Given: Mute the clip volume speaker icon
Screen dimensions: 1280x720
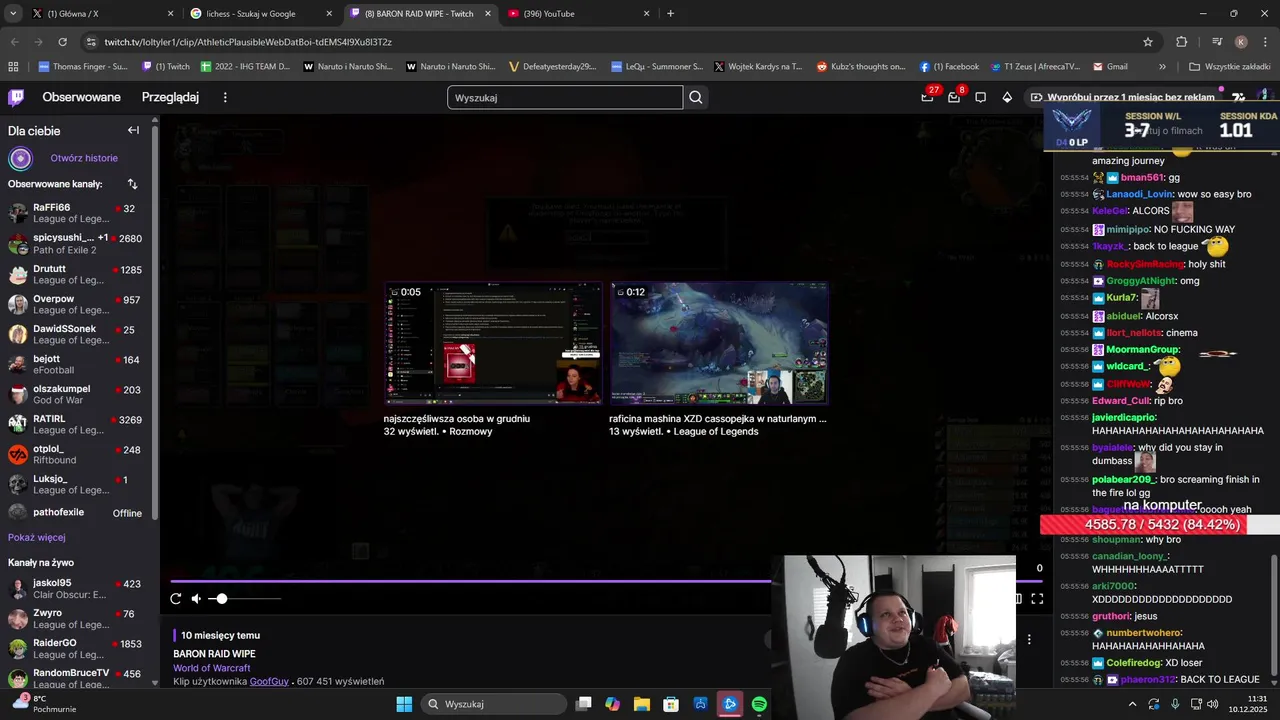Looking at the screenshot, I should 197,599.
